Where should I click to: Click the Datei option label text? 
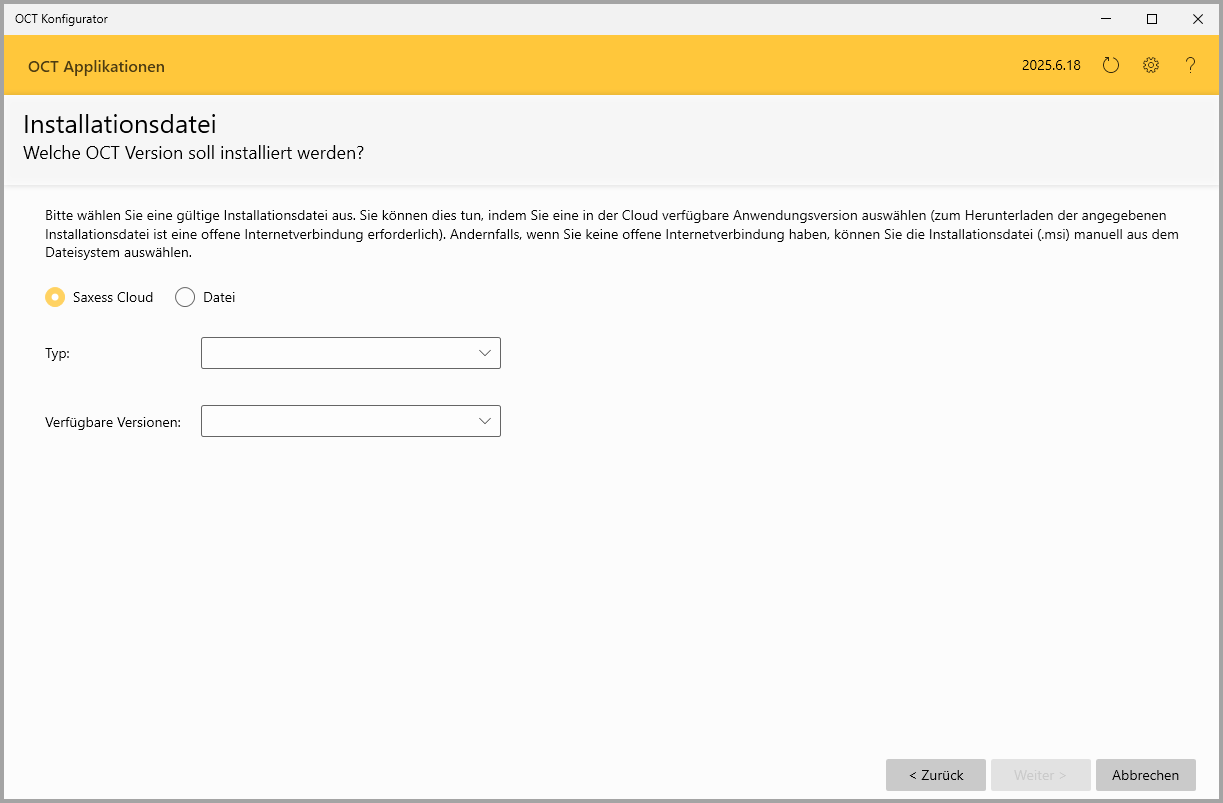point(219,297)
